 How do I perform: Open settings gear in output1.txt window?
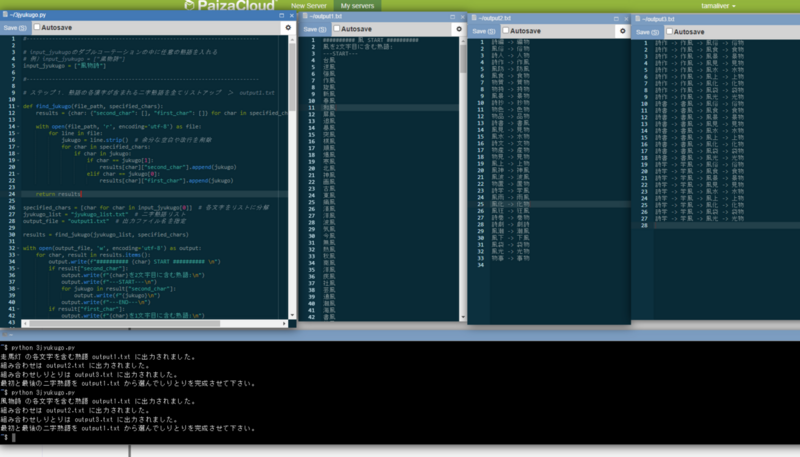(x=459, y=29)
